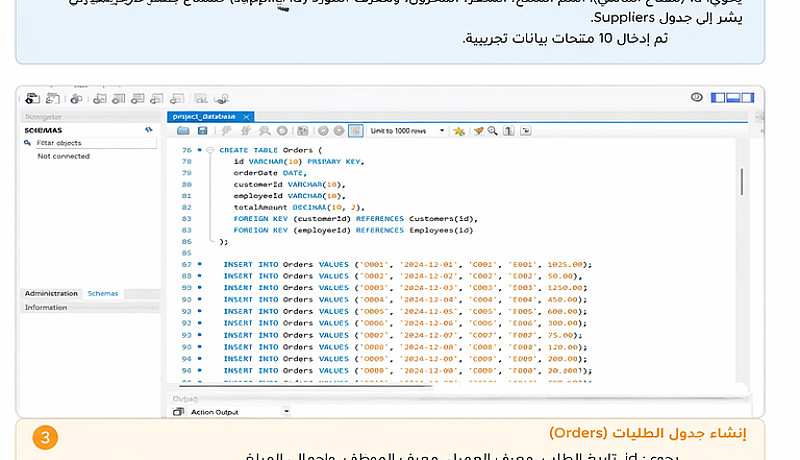The height and width of the screenshot is (460, 800).
Task: Toggle the left sidebar panel visibility
Action: 718,97
